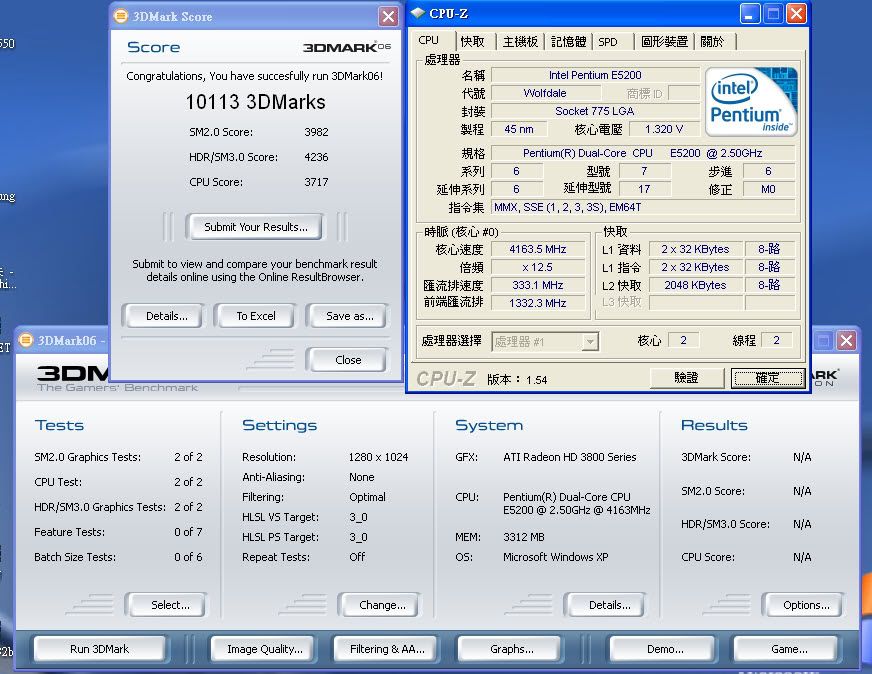Click Options button under Results
The height and width of the screenshot is (674, 872).
[x=806, y=605]
